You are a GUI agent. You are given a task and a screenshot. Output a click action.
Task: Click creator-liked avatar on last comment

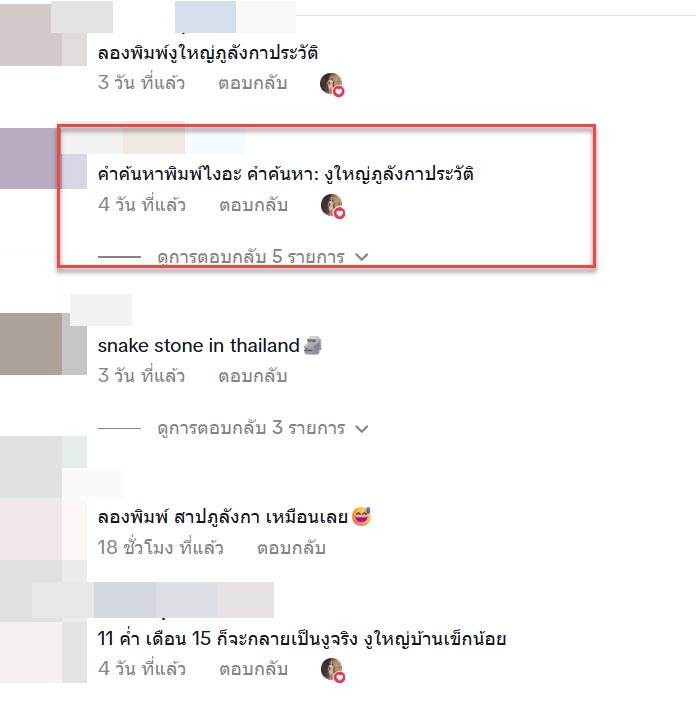pos(333,670)
